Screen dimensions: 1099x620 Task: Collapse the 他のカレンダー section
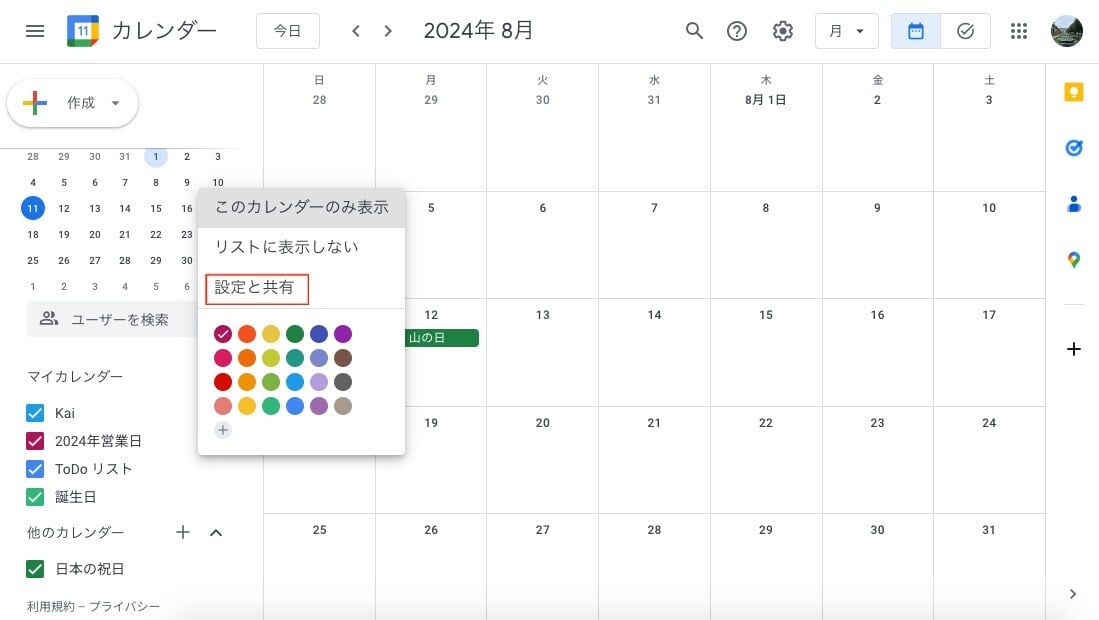coord(216,532)
